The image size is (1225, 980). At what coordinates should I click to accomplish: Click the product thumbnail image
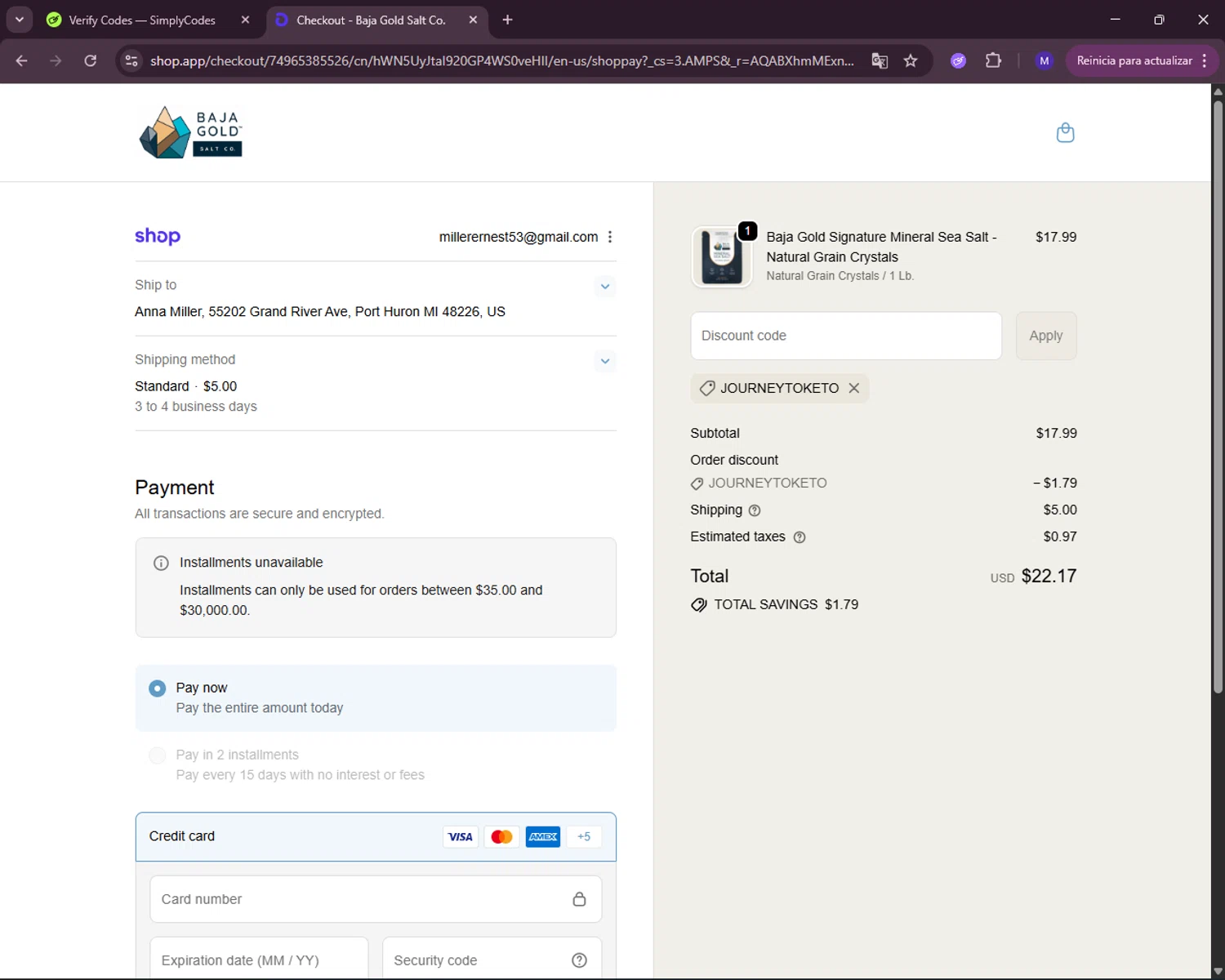point(722,256)
